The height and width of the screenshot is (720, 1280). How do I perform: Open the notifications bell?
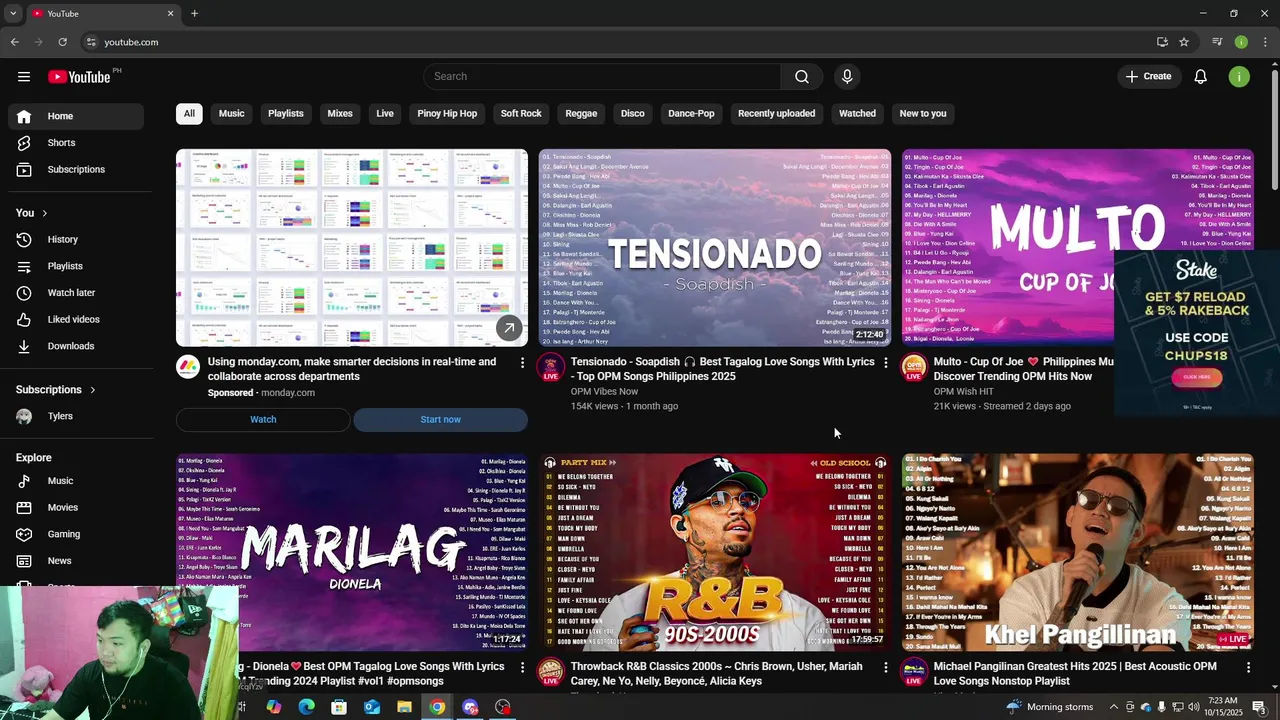tap(1200, 77)
